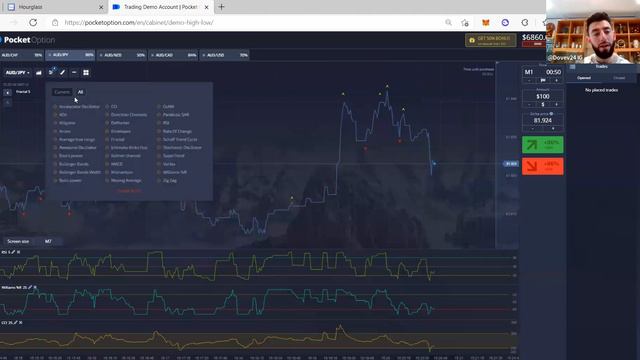Reload the page with browser refresh icon

coord(33,22)
